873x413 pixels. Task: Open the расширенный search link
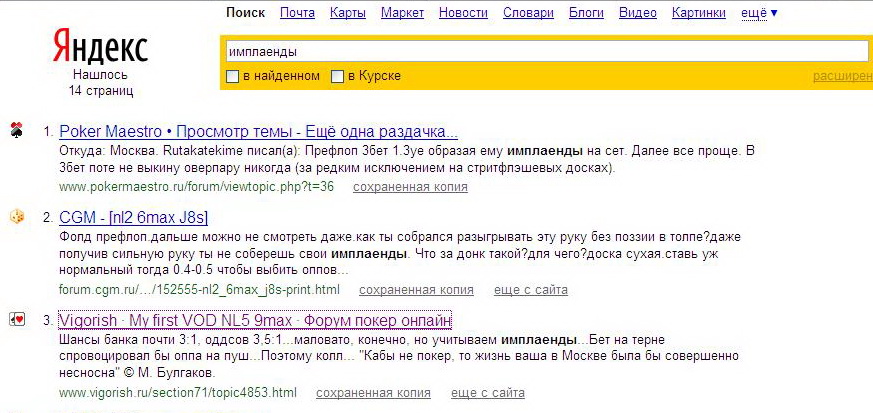click(x=843, y=76)
